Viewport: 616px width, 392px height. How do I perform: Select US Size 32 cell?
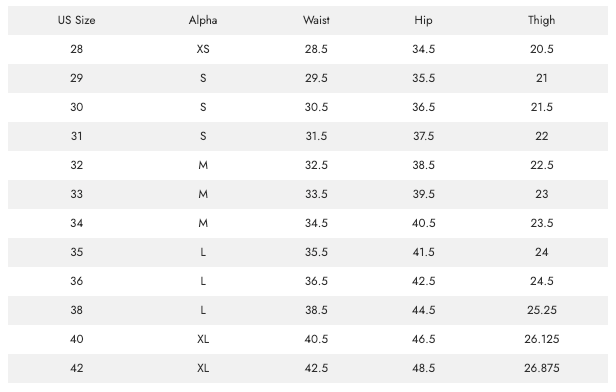(x=77, y=165)
